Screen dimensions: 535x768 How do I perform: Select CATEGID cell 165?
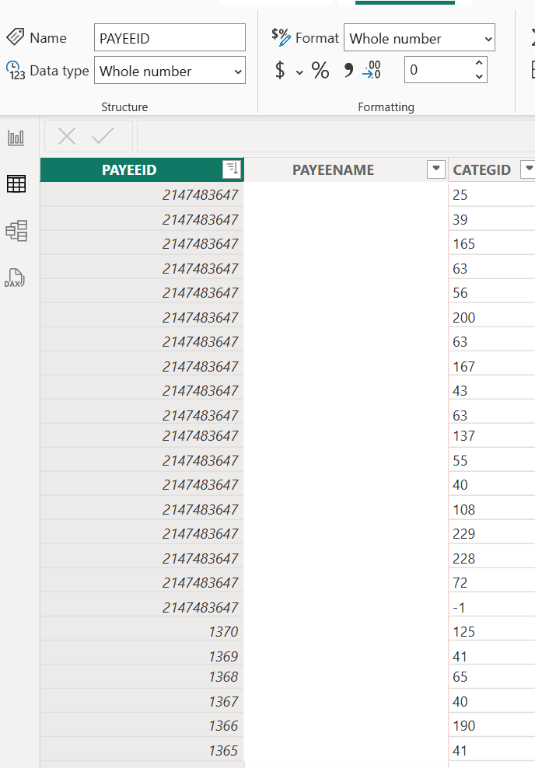491,243
